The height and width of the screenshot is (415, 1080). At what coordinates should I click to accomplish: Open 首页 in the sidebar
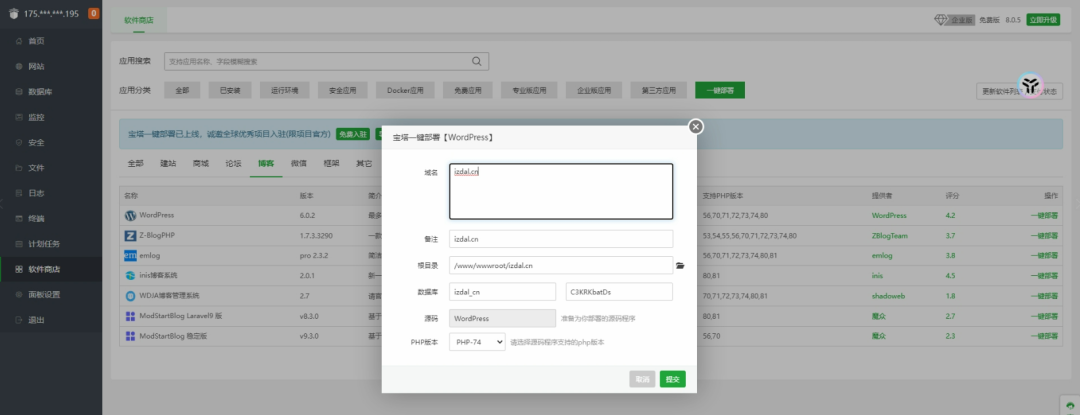pos(36,41)
